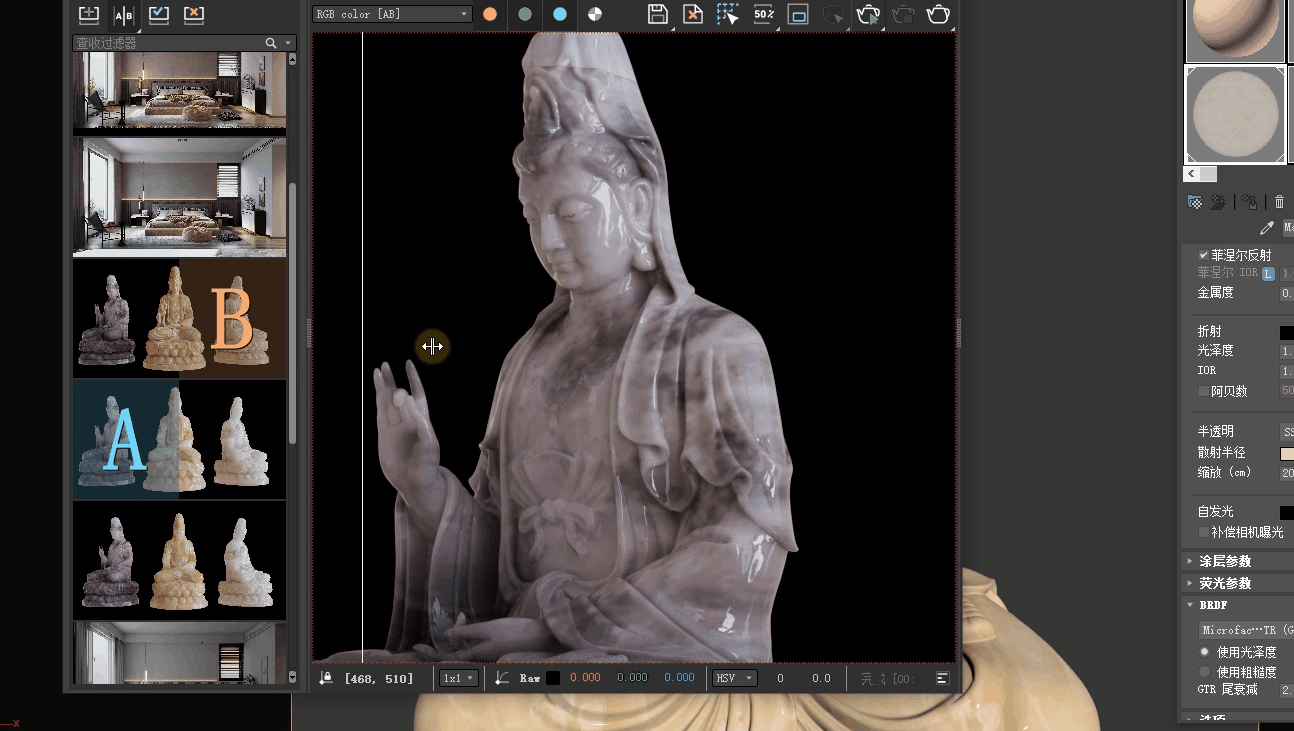Enable the 菲涅尔反射 checkbox
1294x731 pixels.
(1204, 255)
